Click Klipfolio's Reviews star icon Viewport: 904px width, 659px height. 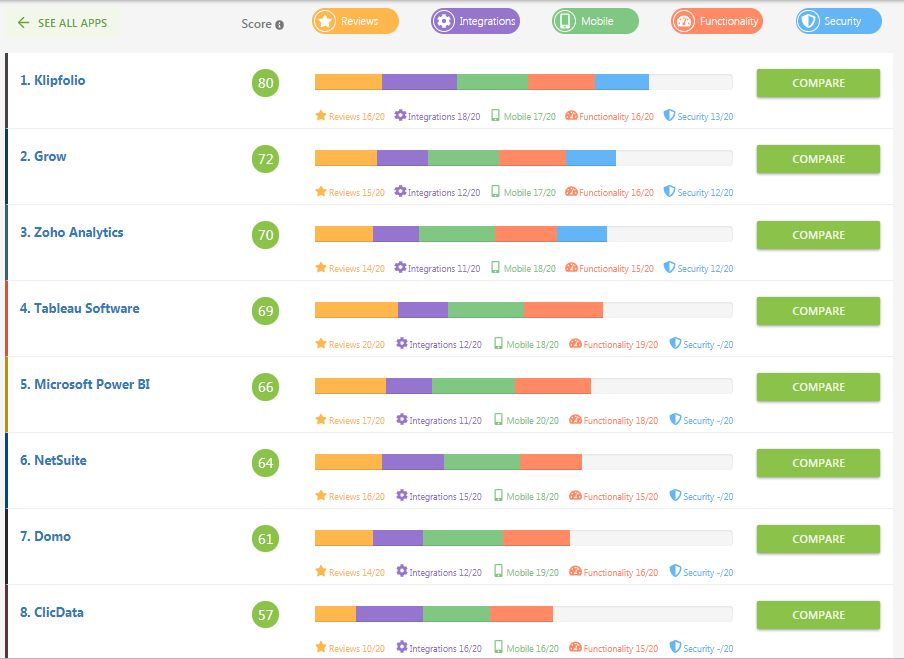click(x=321, y=115)
